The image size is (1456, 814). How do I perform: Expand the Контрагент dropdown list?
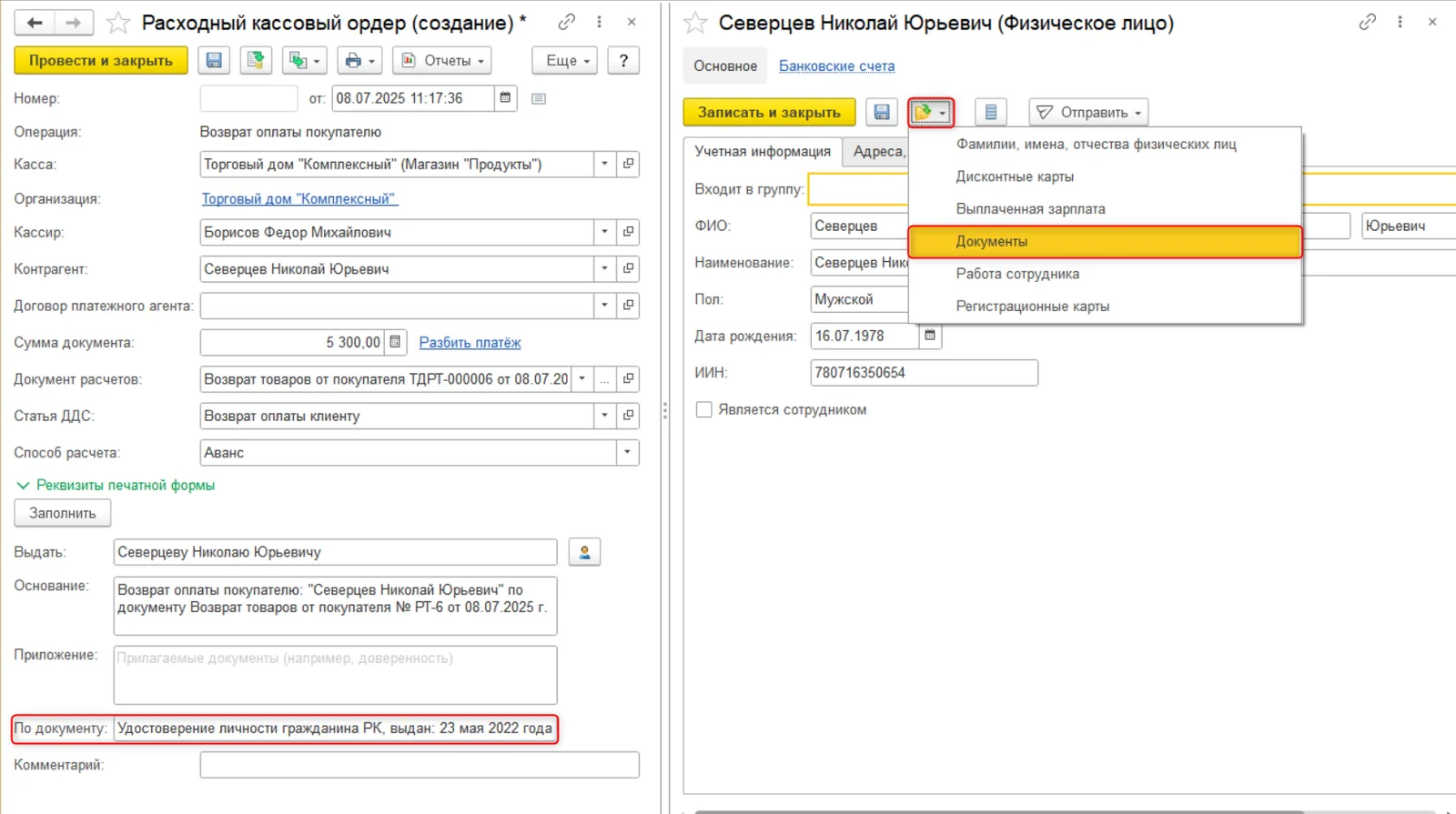click(x=605, y=269)
